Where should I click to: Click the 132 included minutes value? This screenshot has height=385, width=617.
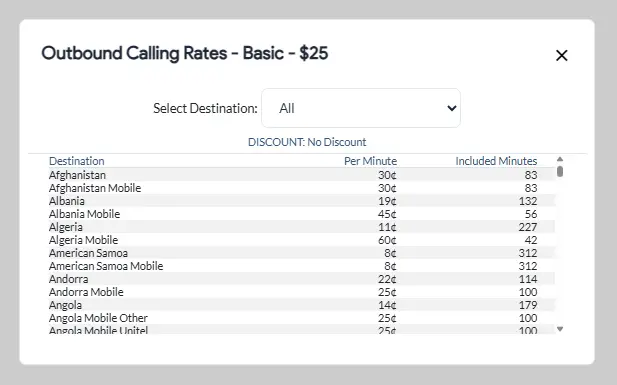coord(528,201)
